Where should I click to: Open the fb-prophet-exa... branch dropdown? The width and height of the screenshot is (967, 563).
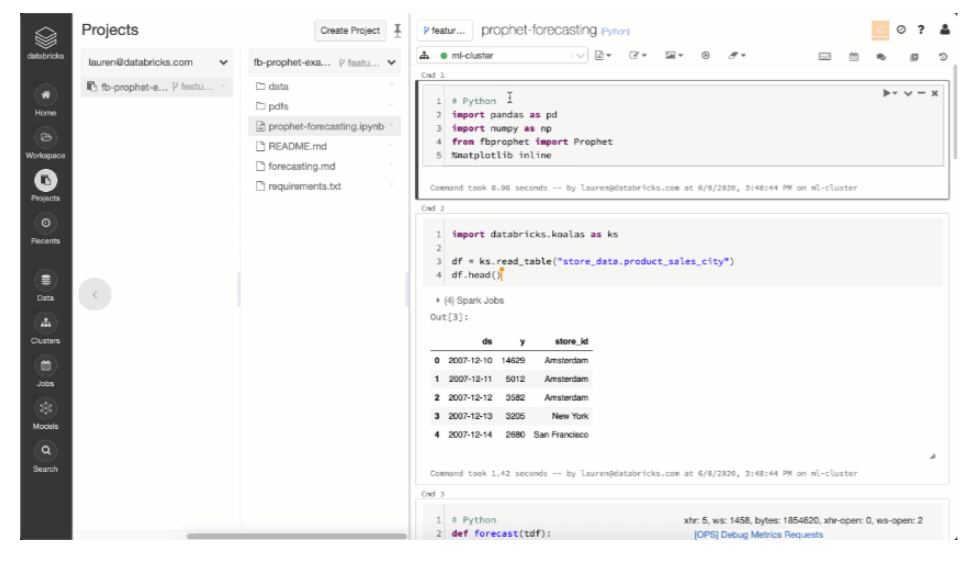(324, 62)
